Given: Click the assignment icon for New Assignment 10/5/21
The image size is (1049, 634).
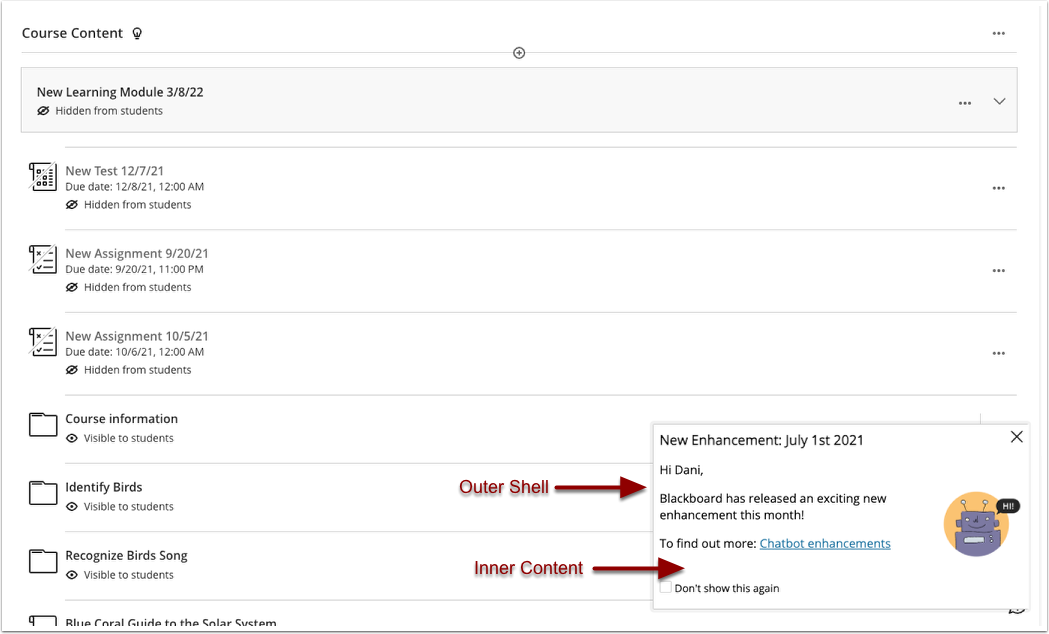Looking at the screenshot, I should click(x=42, y=342).
